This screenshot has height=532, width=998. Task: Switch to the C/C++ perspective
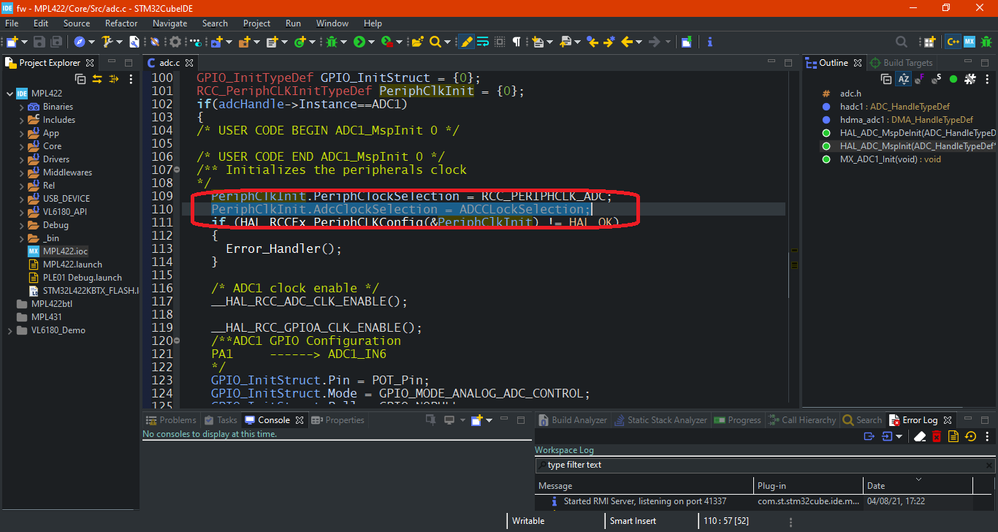tap(953, 42)
